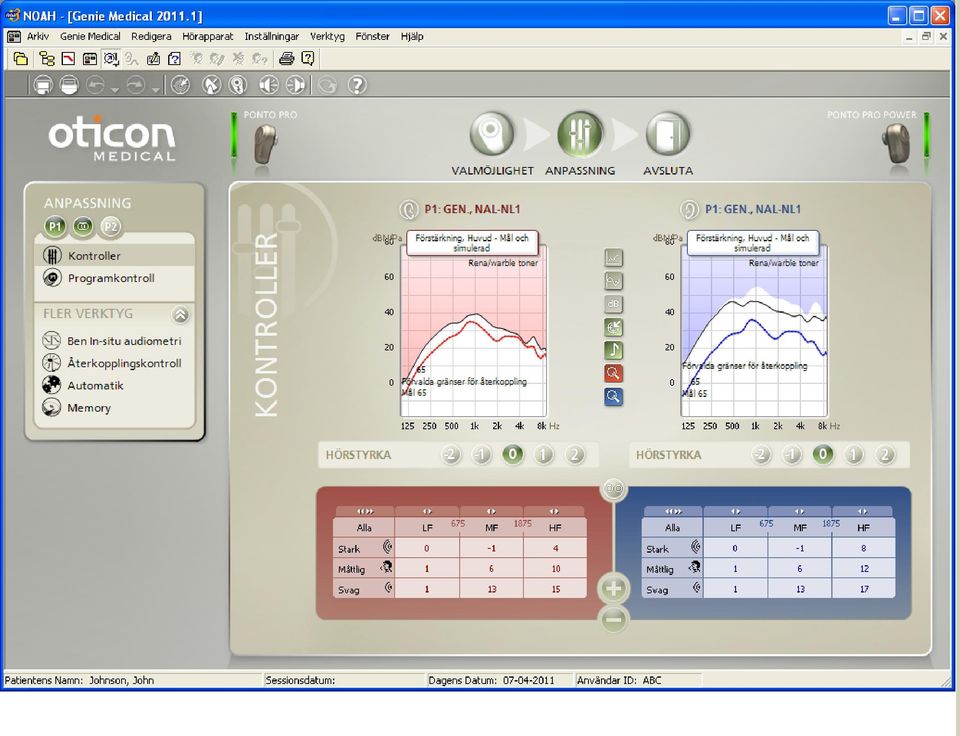The width and height of the screenshot is (960, 736).
Task: Select the red table Stark row header
Action: coord(364,548)
